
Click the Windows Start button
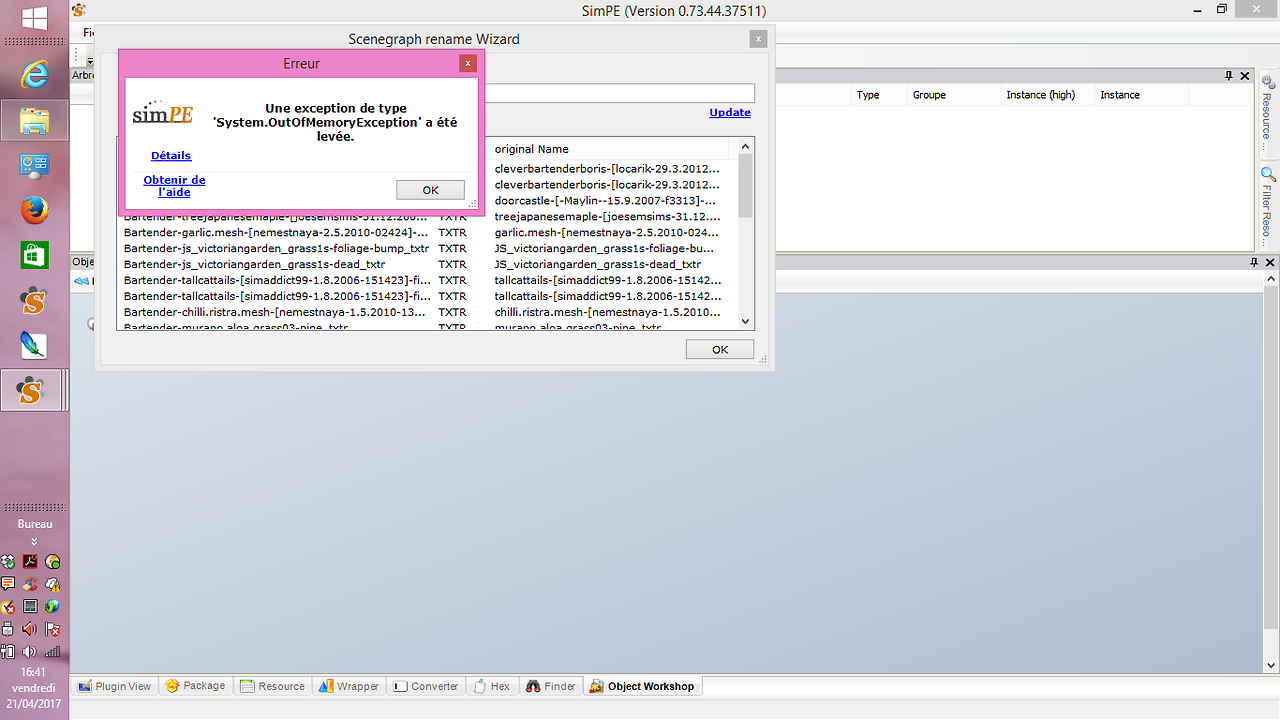35,18
